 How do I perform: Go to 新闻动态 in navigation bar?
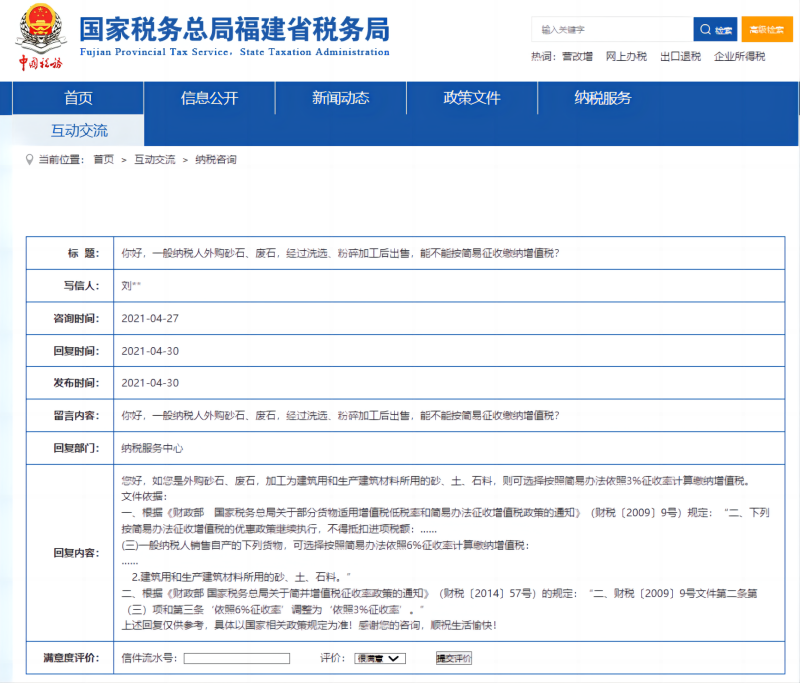point(340,98)
